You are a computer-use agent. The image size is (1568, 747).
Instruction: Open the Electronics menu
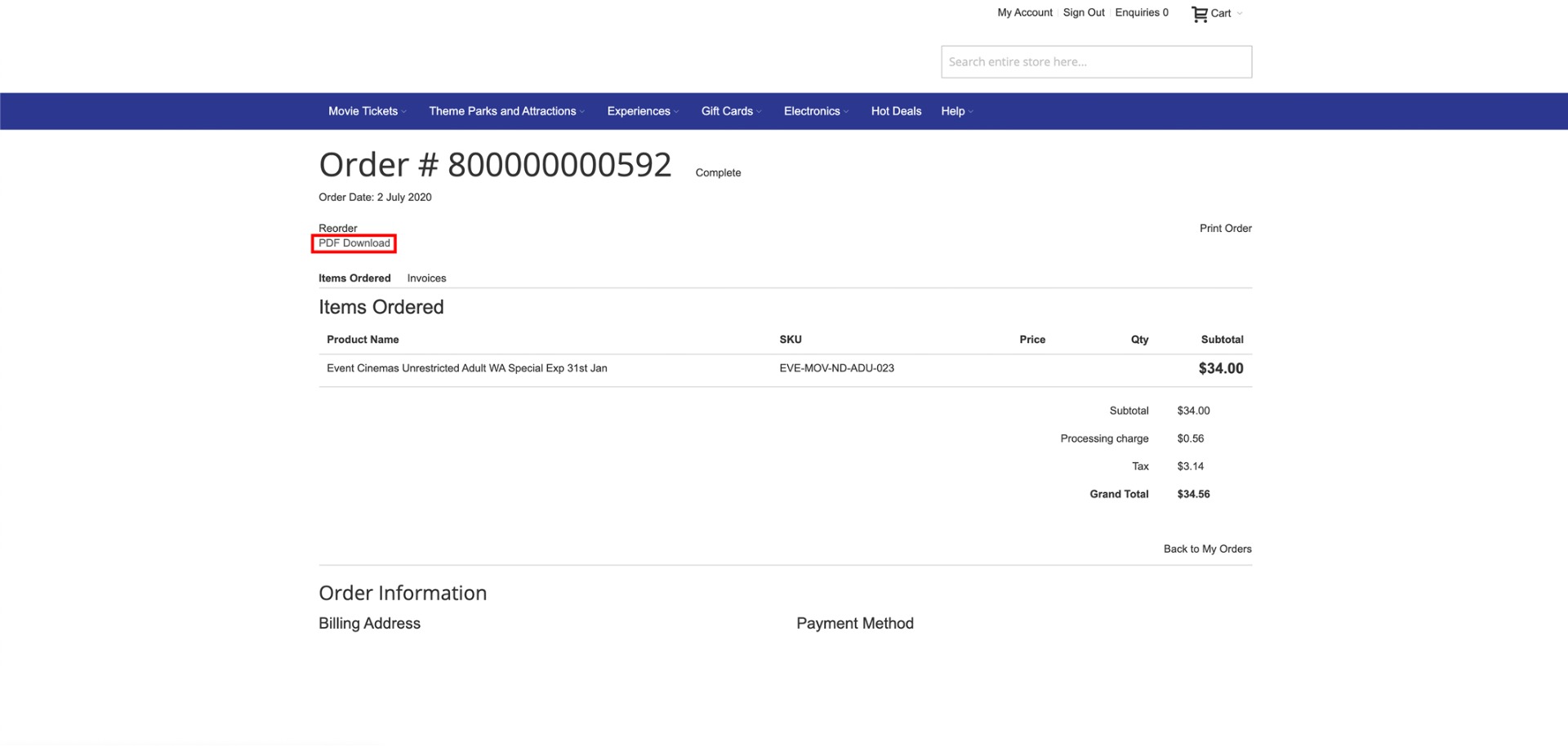point(811,111)
